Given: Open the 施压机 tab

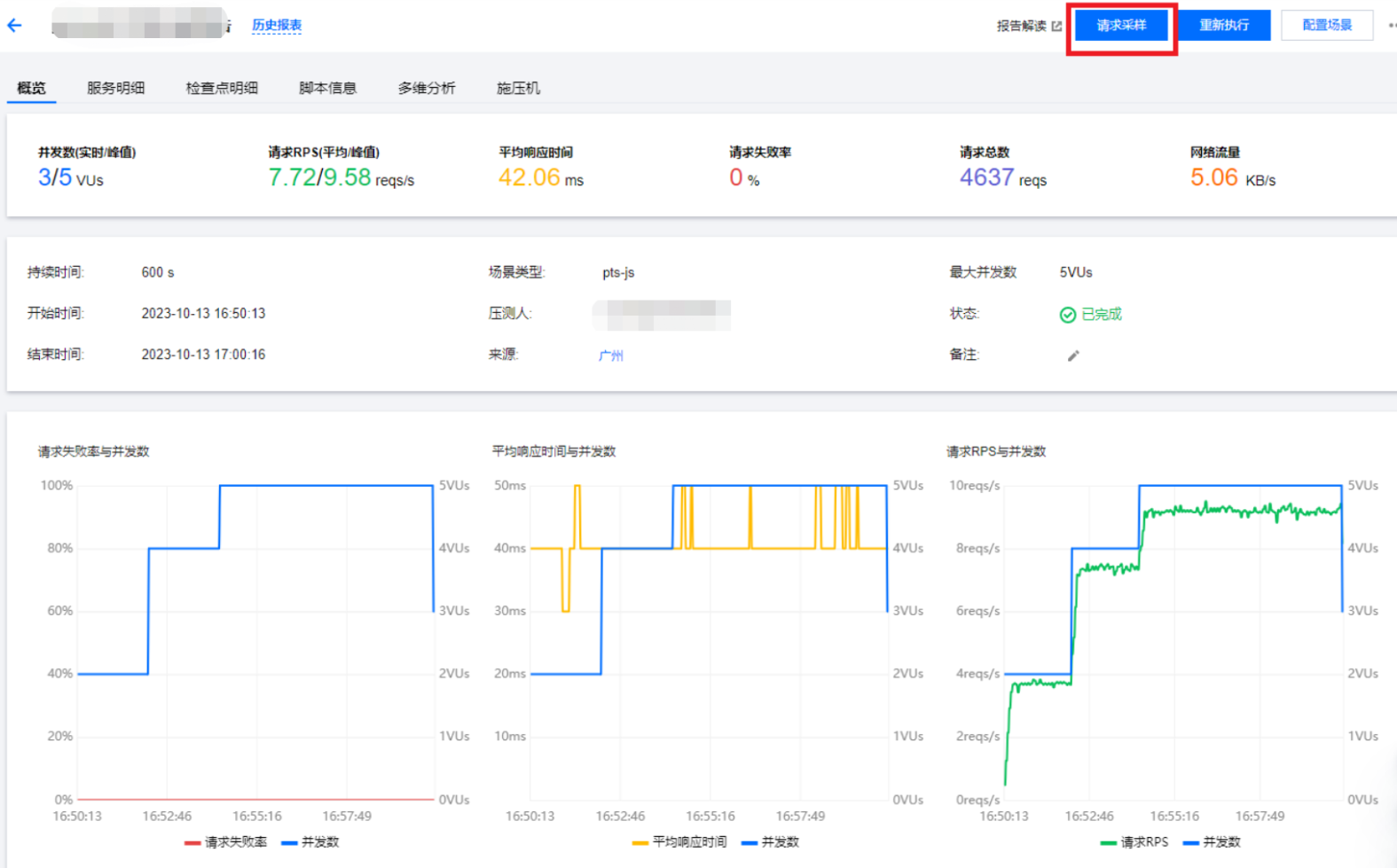Looking at the screenshot, I should click(x=518, y=88).
